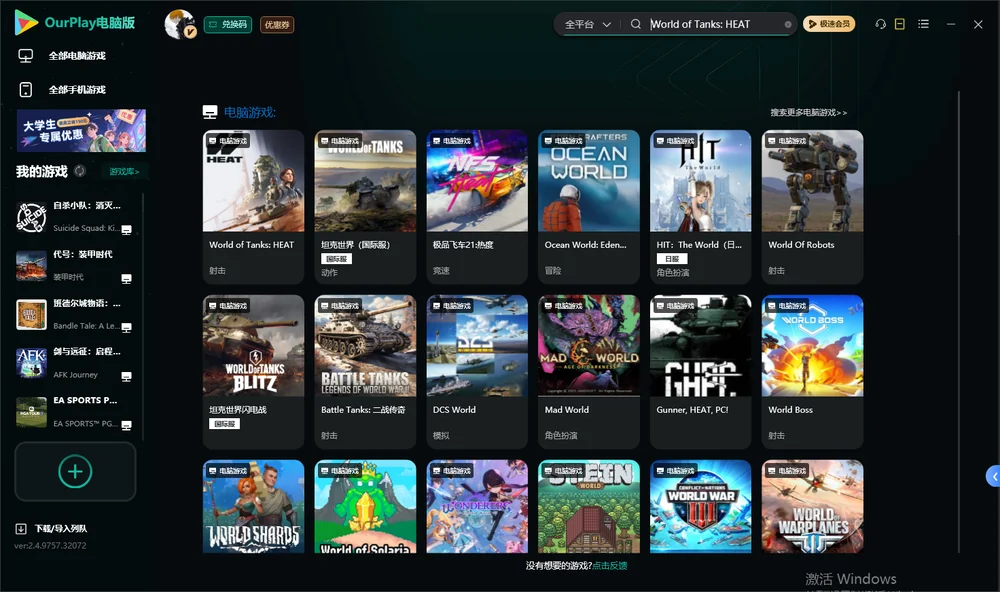
Task: Open the Ocean World: Eden game card
Action: [589, 207]
